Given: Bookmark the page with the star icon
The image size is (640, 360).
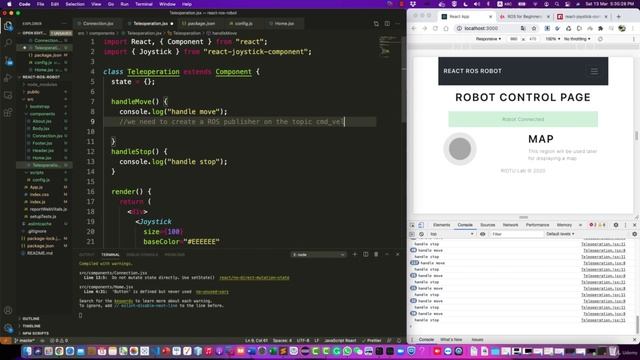Looking at the screenshot, I should tap(534, 28).
